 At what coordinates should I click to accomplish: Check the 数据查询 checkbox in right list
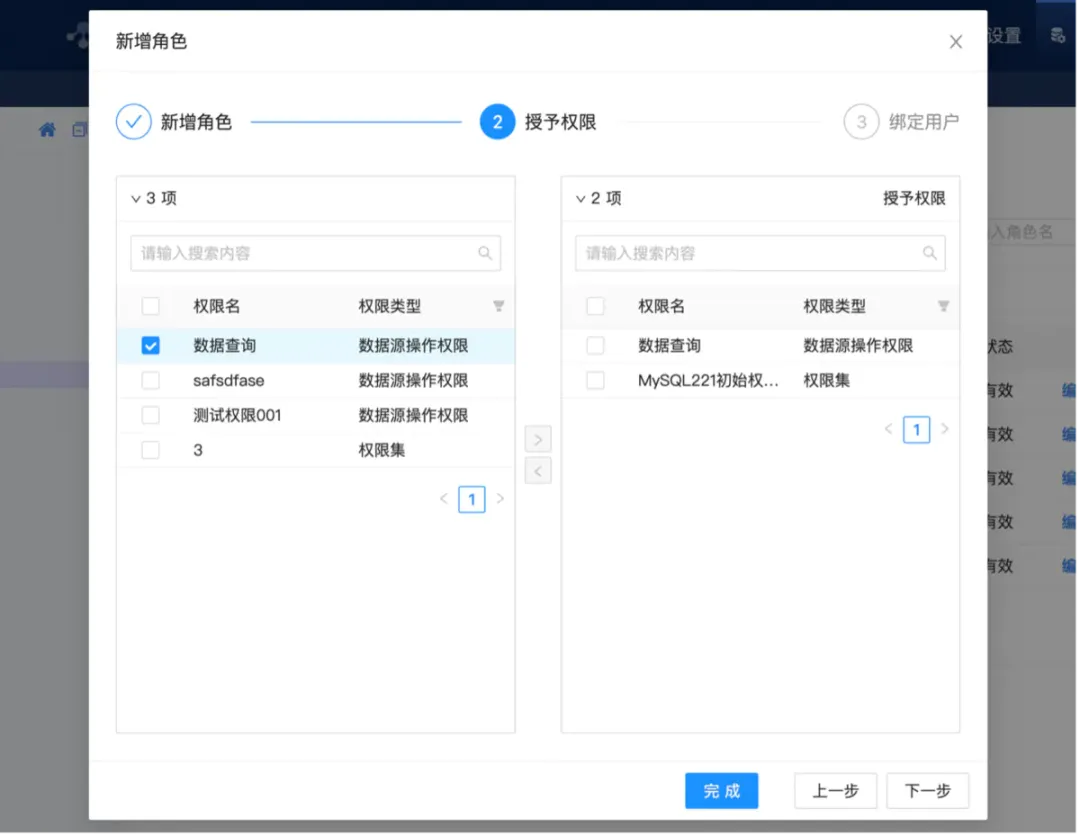pos(595,345)
